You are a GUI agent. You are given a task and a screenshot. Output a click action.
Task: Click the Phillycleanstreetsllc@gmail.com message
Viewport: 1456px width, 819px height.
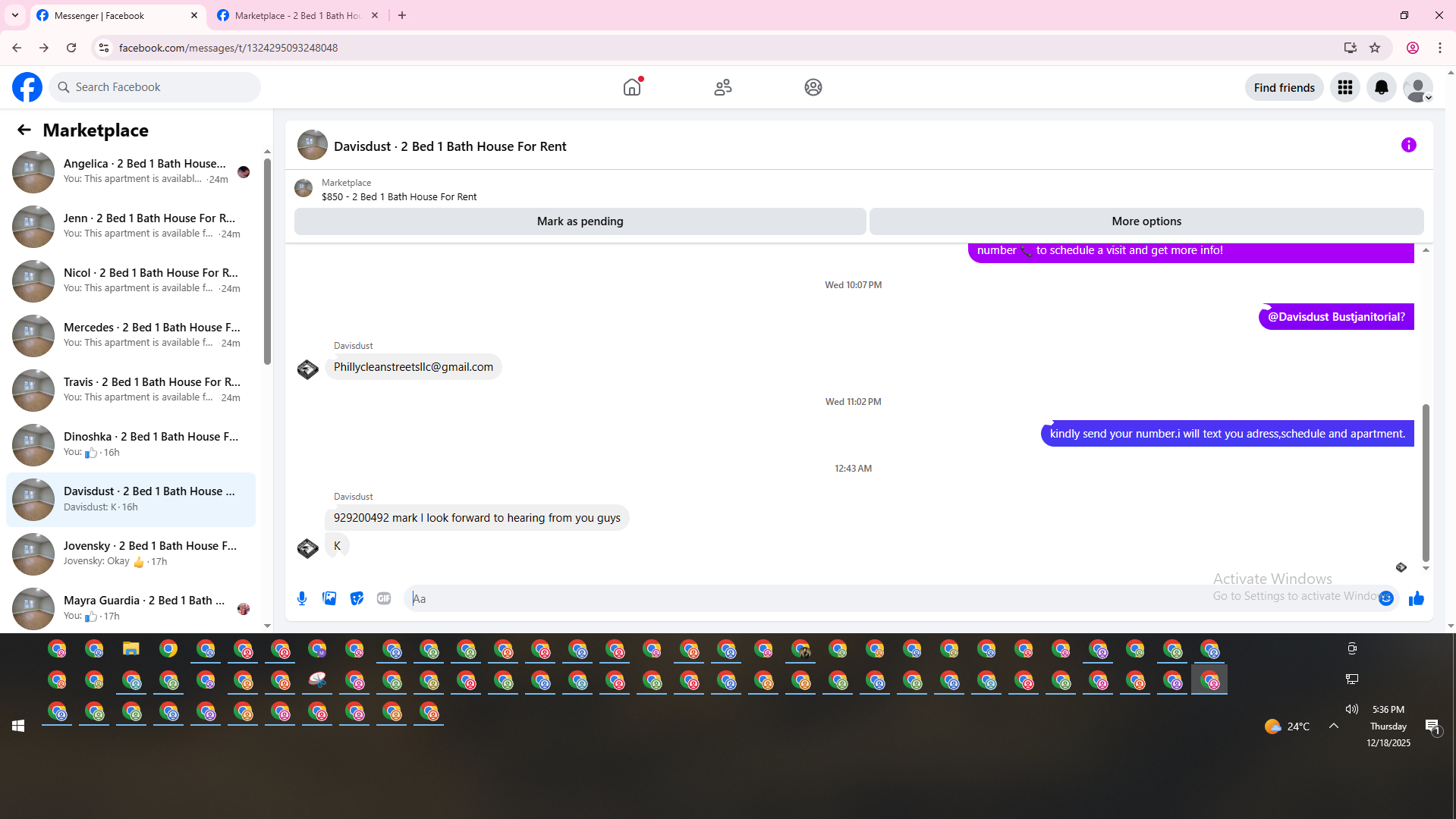414,367
